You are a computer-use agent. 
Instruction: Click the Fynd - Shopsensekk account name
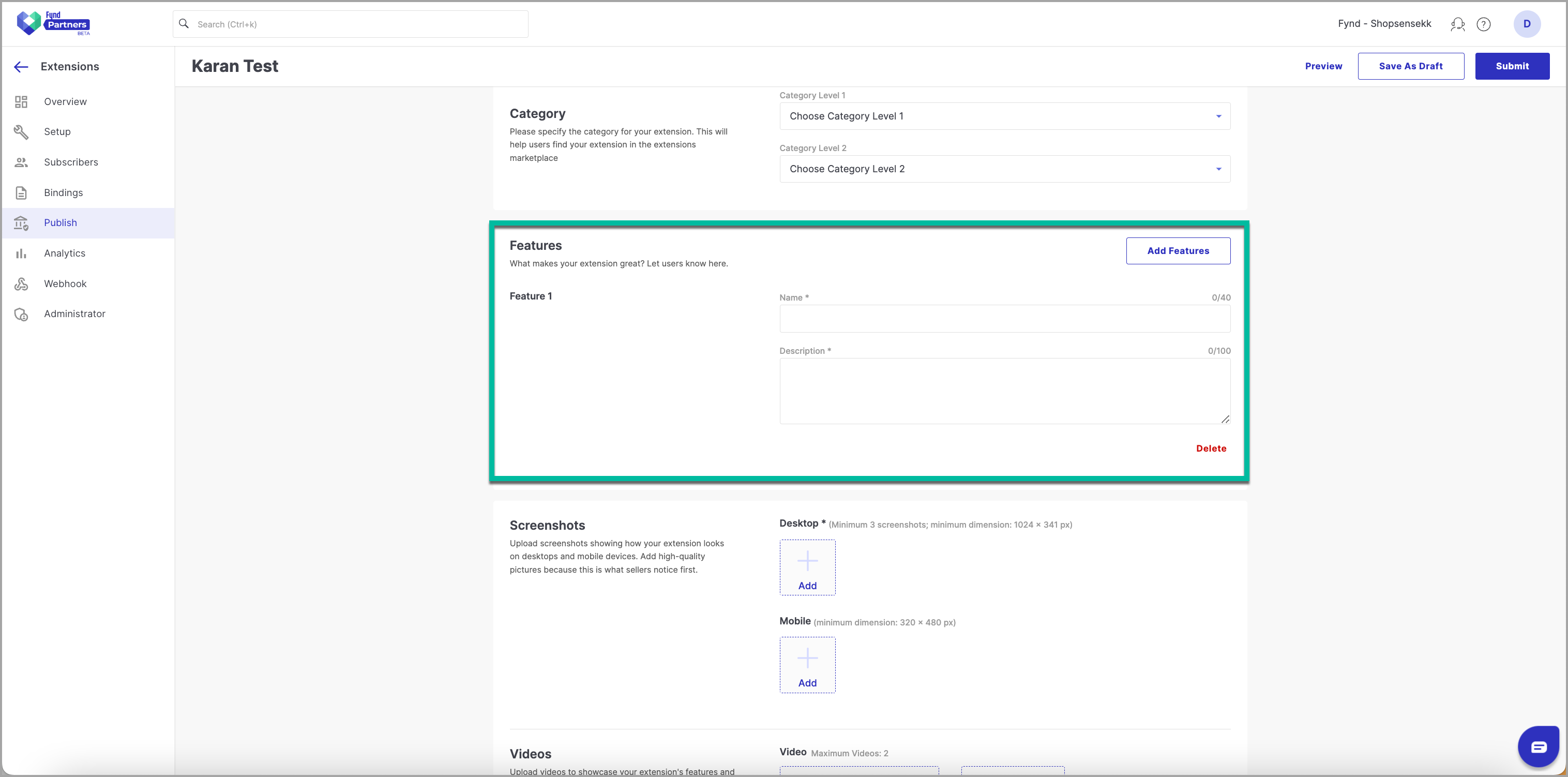point(1384,24)
